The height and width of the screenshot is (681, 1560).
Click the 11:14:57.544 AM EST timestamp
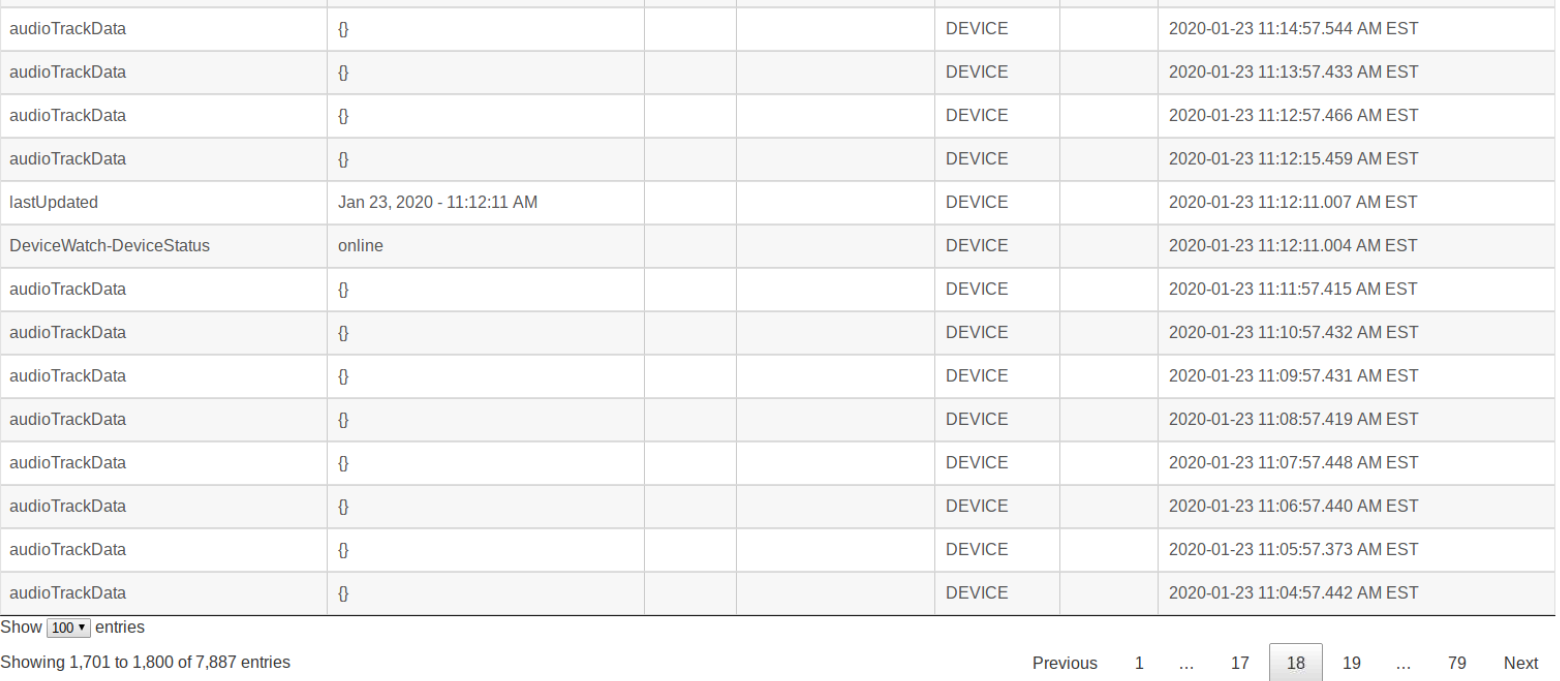(1293, 29)
